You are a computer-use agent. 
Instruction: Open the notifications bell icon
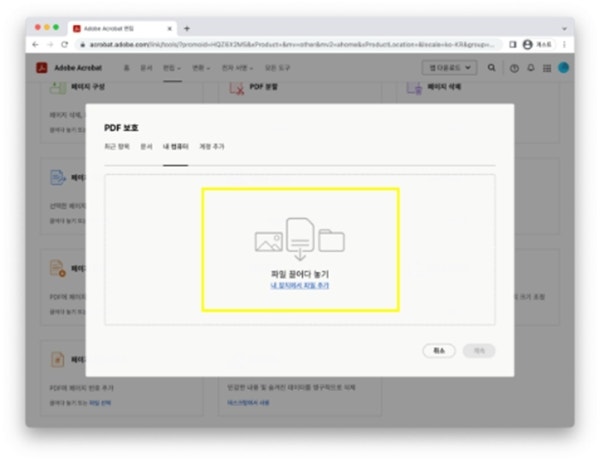(x=531, y=68)
